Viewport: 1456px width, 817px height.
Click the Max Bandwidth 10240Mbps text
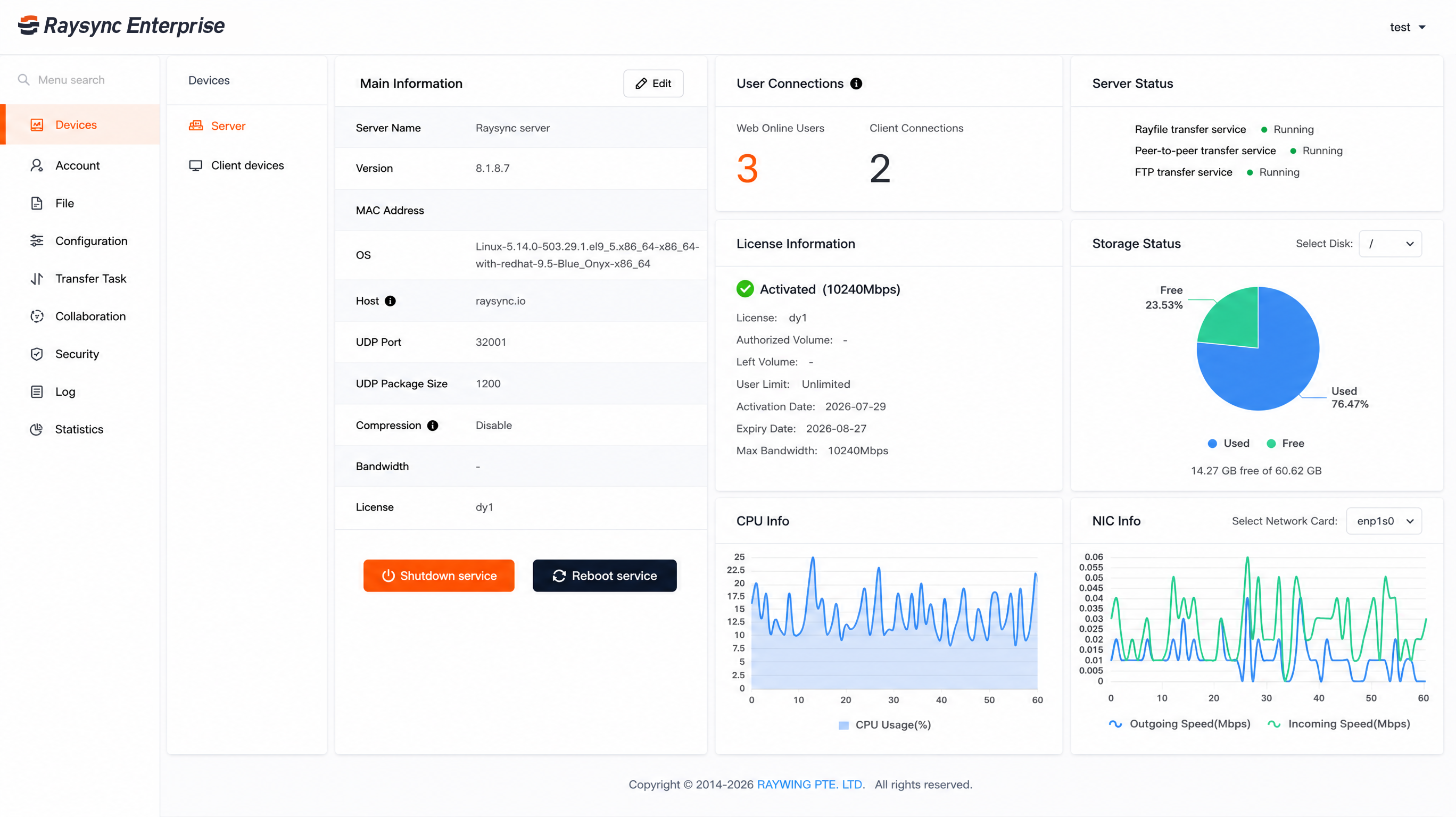pyautogui.click(x=812, y=451)
